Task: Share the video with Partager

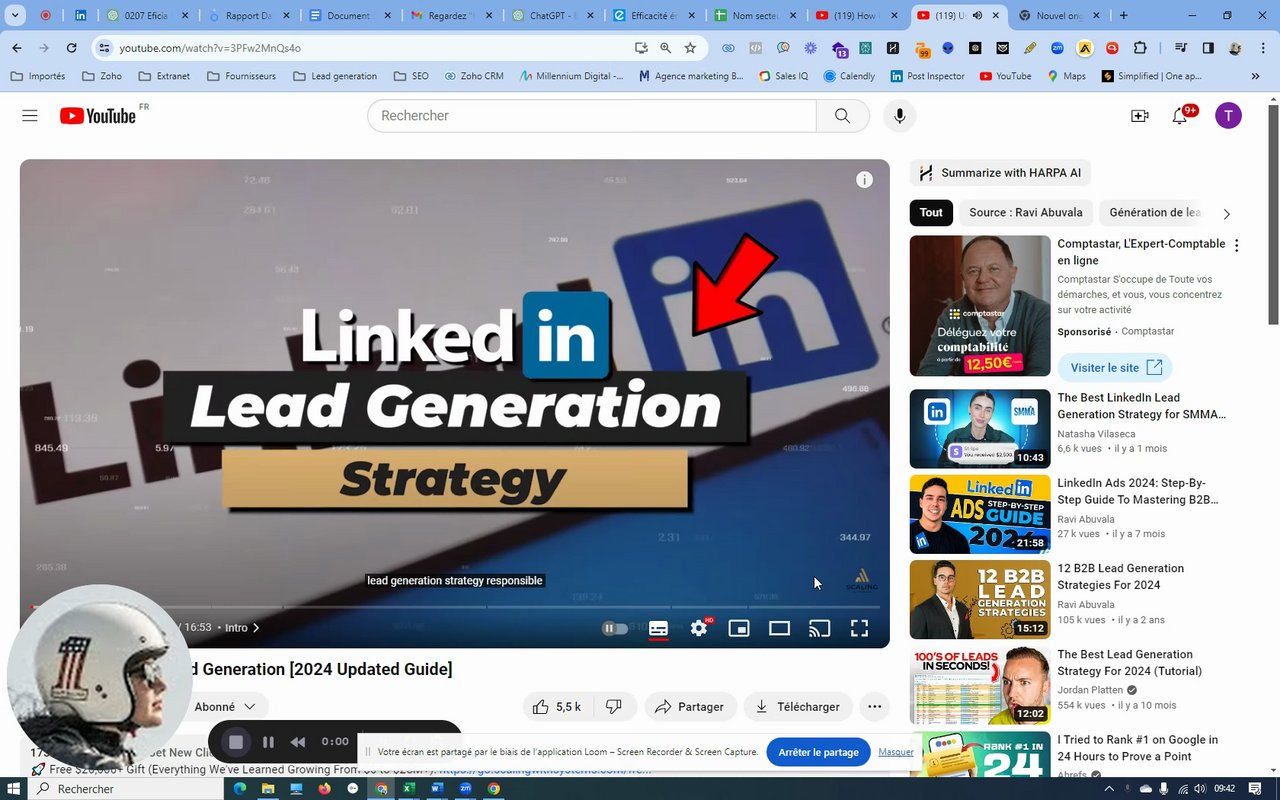Action: (x=690, y=707)
